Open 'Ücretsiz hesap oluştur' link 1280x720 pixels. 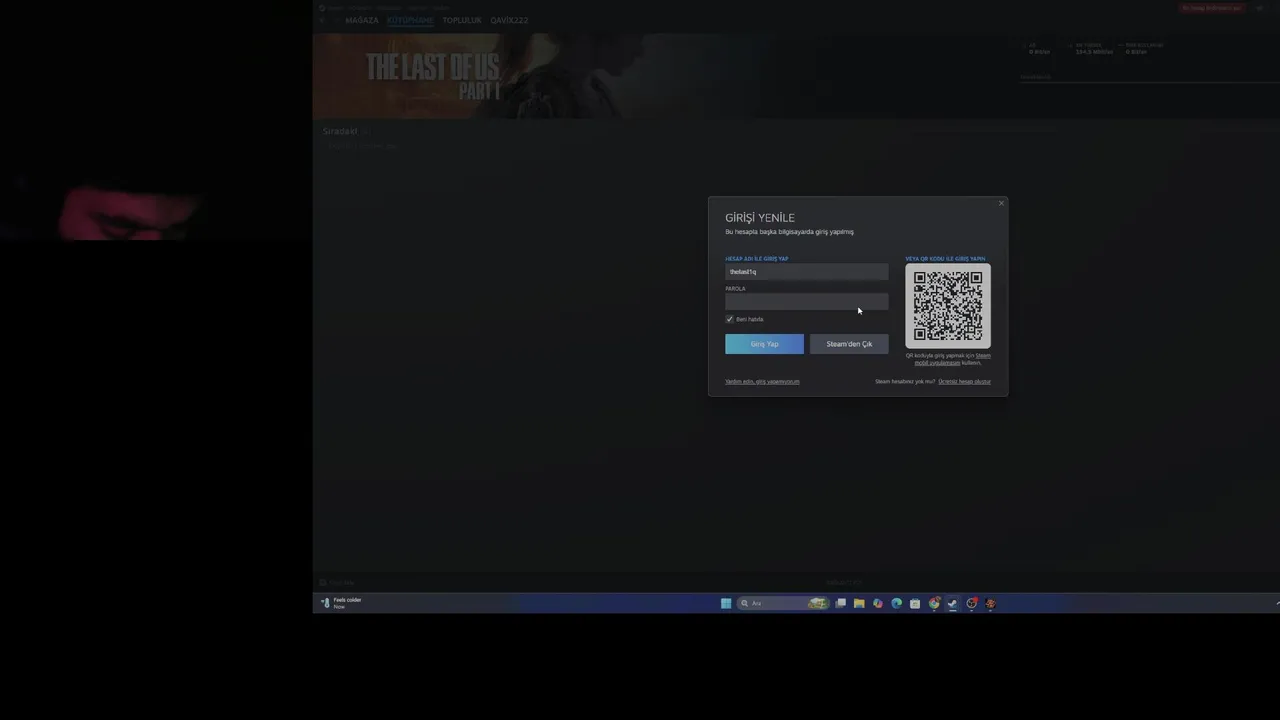point(964,381)
